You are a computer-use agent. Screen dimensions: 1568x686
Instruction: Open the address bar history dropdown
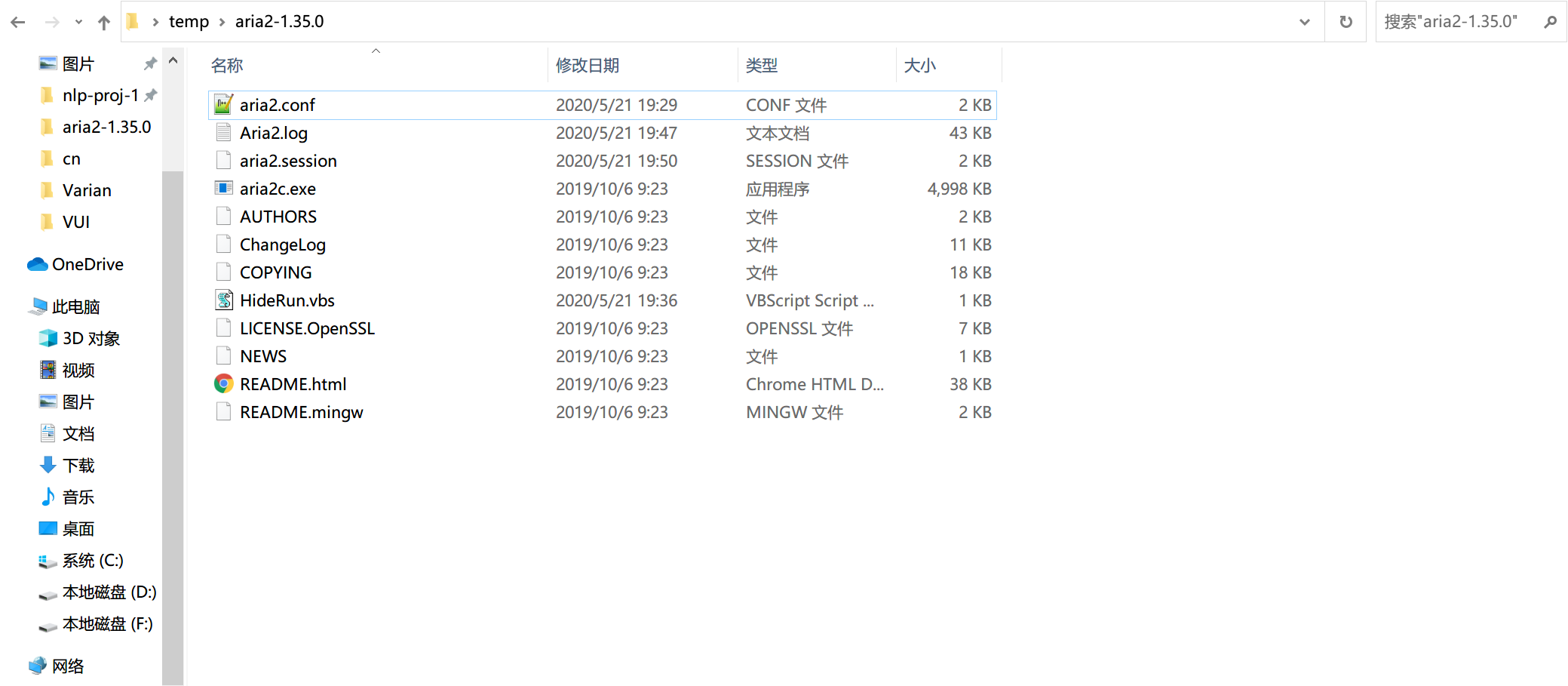click(x=1304, y=22)
